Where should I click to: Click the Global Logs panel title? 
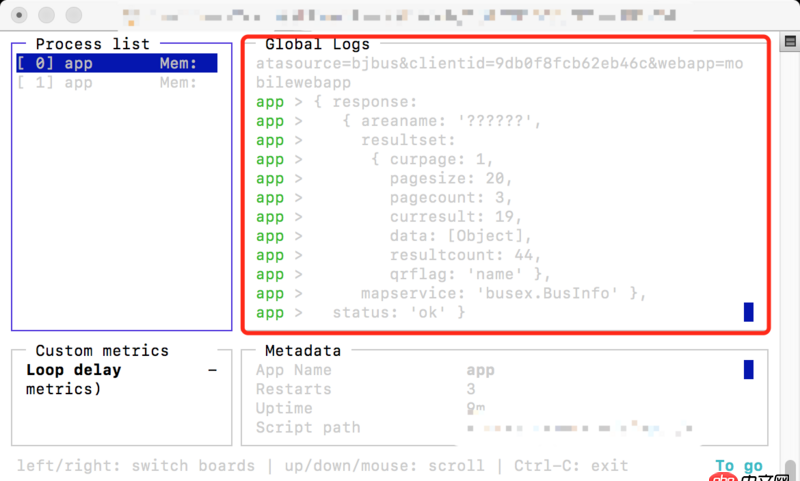(x=317, y=44)
